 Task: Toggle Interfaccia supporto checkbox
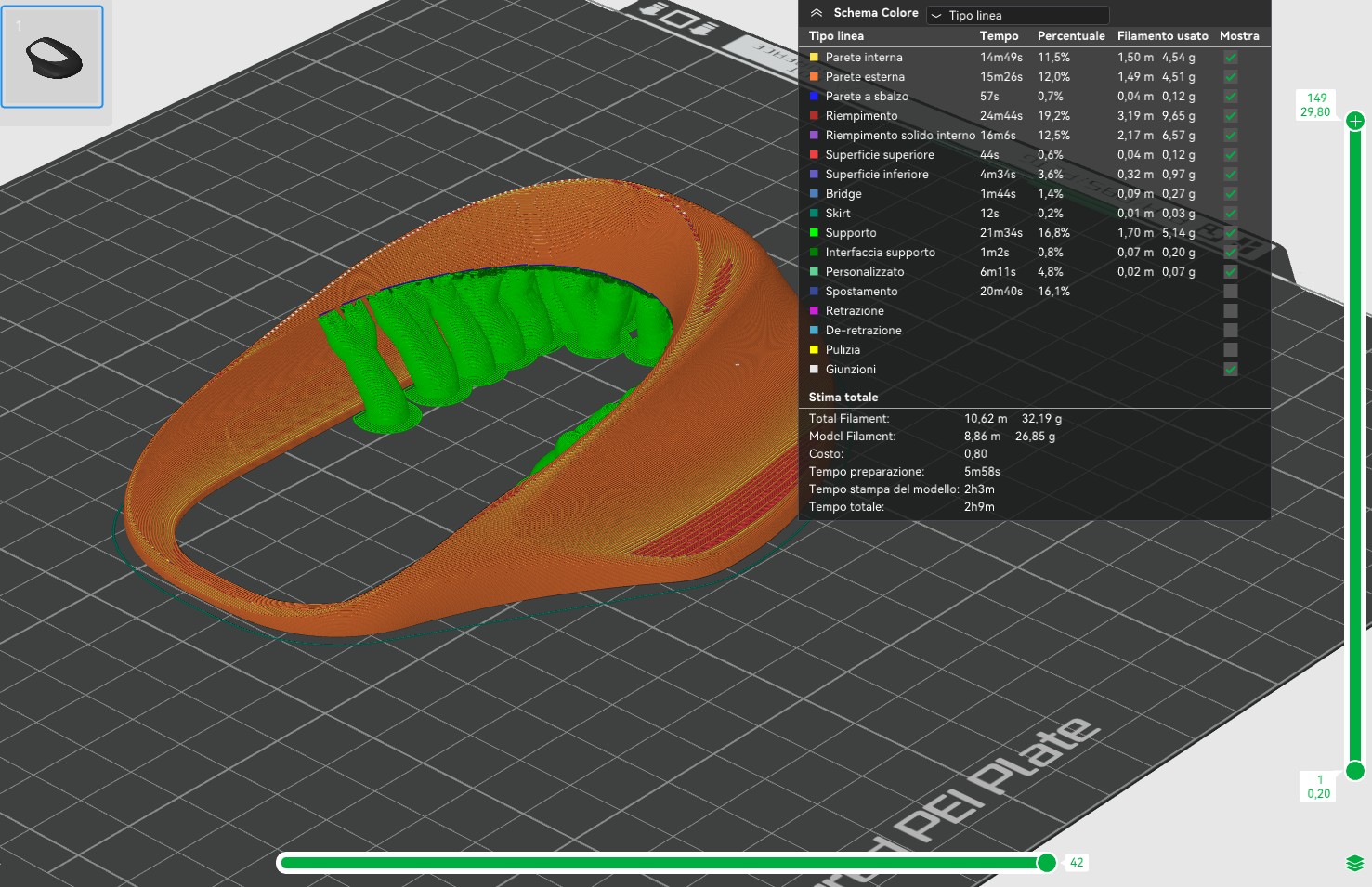1231,252
